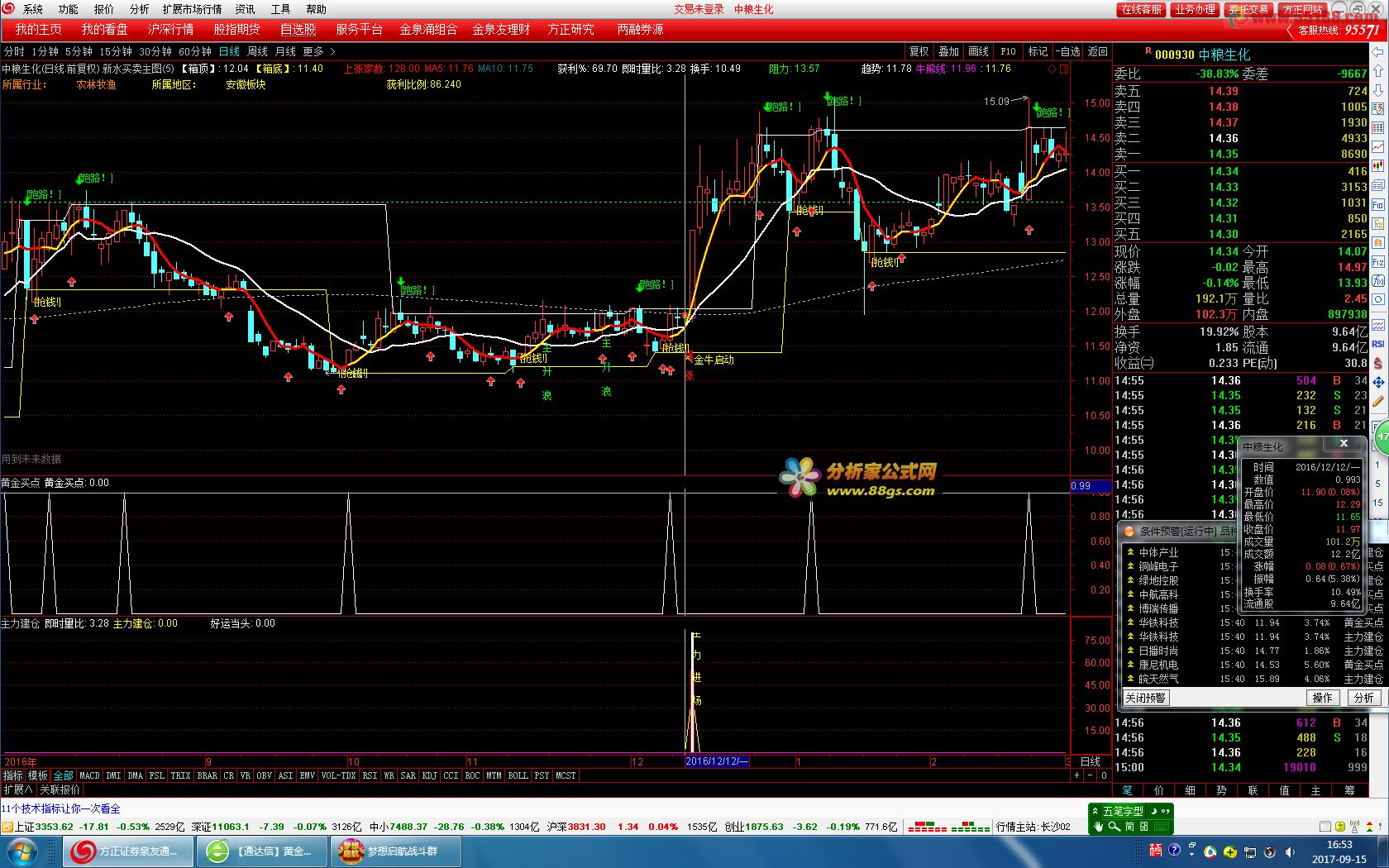Click 分析 button in alert window
The image size is (1389, 868).
[1364, 698]
